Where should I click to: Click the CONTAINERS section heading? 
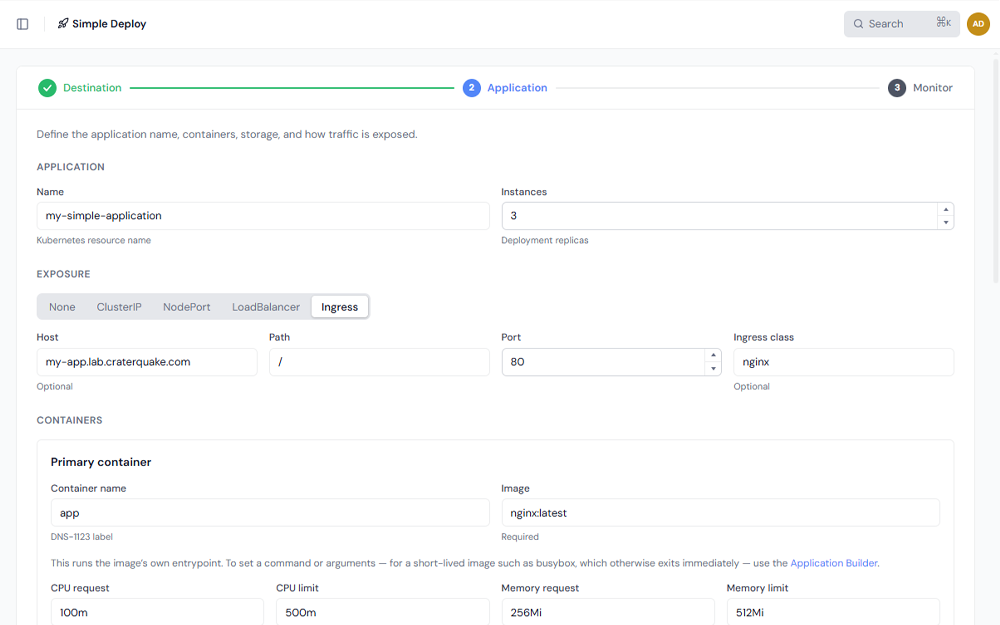point(70,420)
